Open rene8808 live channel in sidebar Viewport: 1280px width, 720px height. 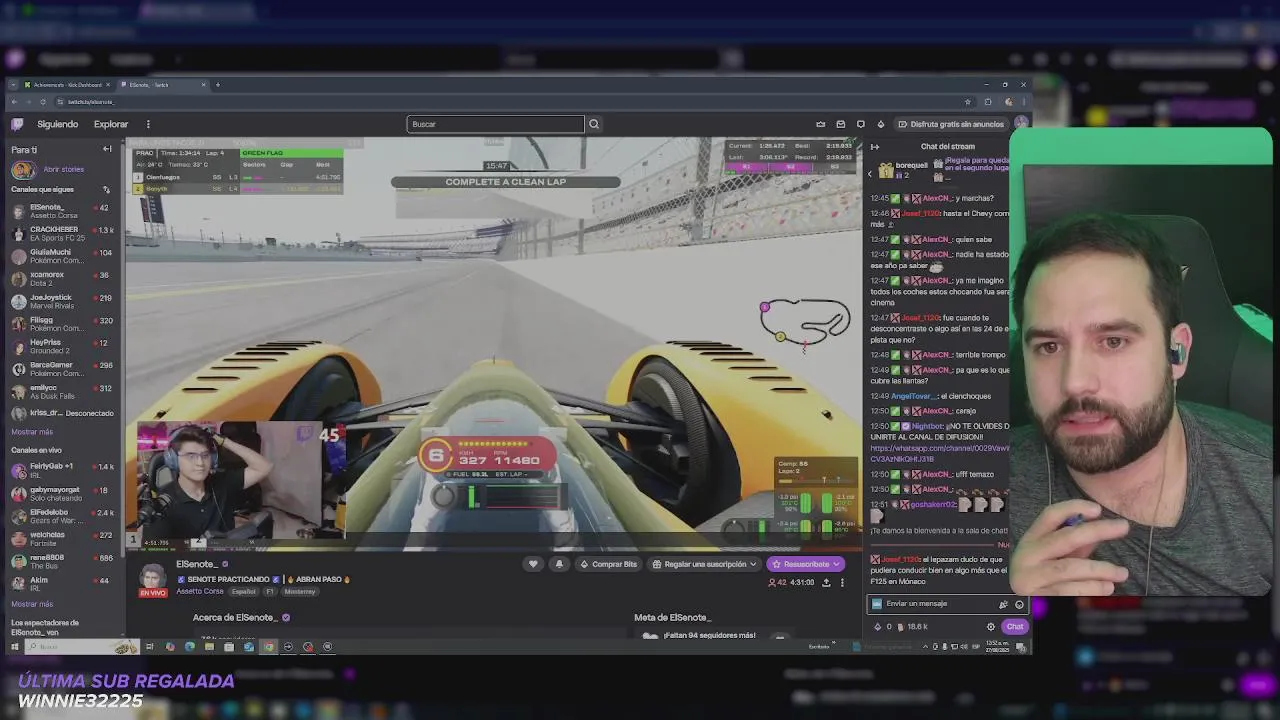[62, 562]
